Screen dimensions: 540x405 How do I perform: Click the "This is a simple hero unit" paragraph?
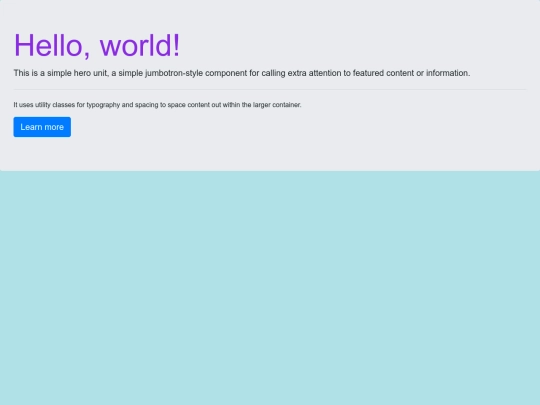(242, 73)
